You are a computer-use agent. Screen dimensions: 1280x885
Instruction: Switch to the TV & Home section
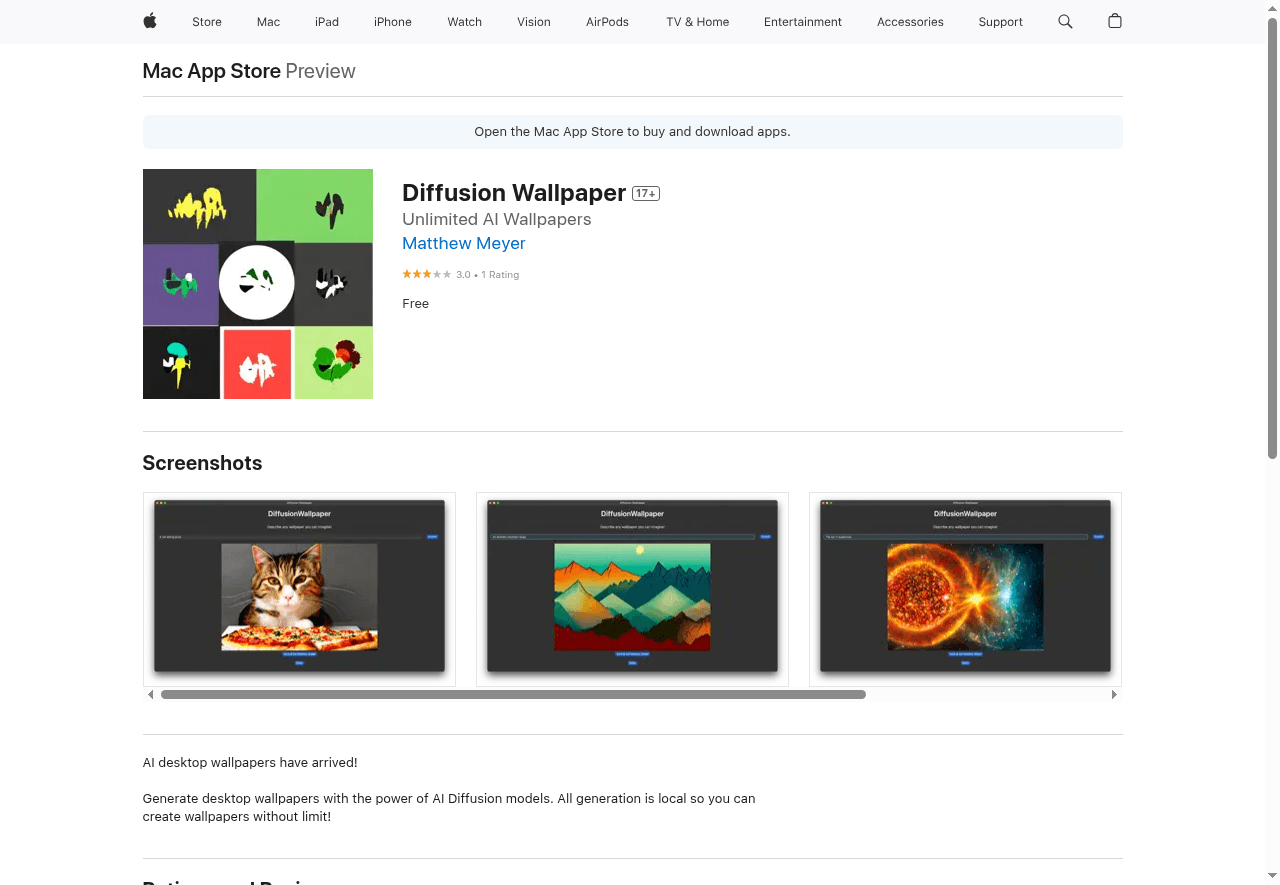point(697,21)
